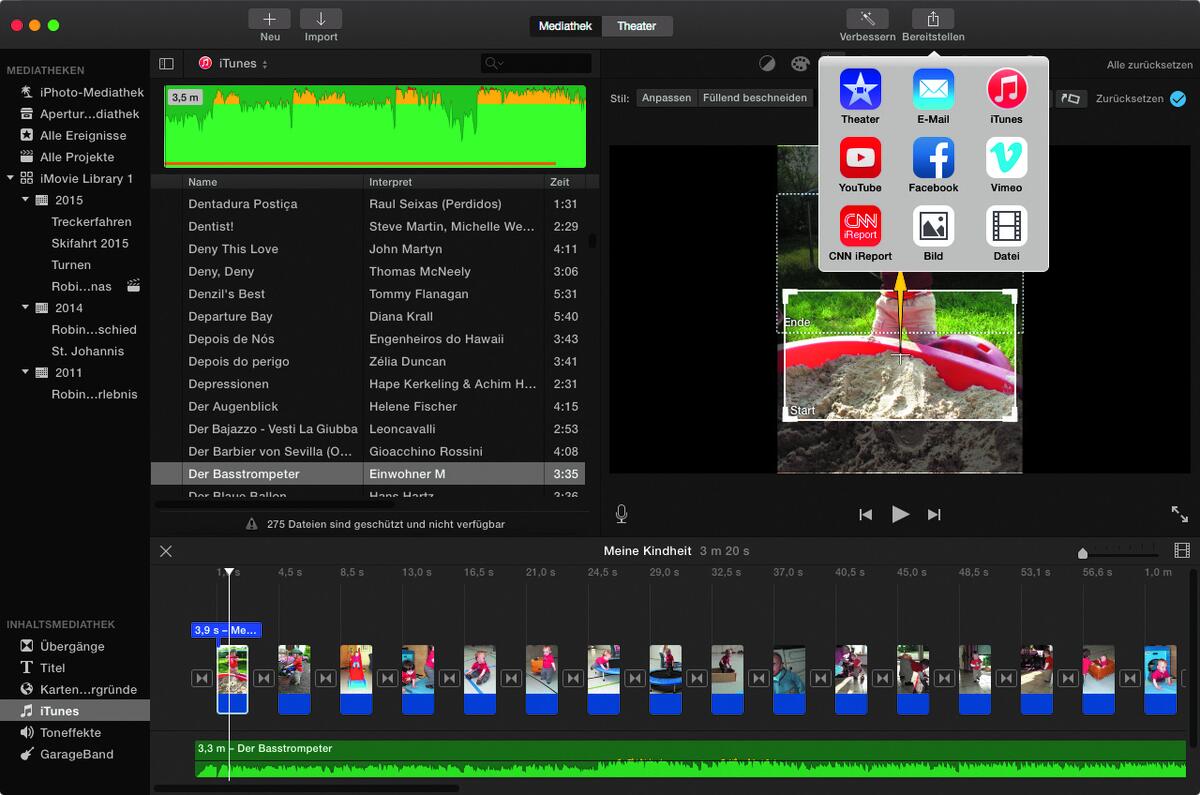Open the Skifahrt 2015 event
1200x795 pixels.
(x=90, y=243)
